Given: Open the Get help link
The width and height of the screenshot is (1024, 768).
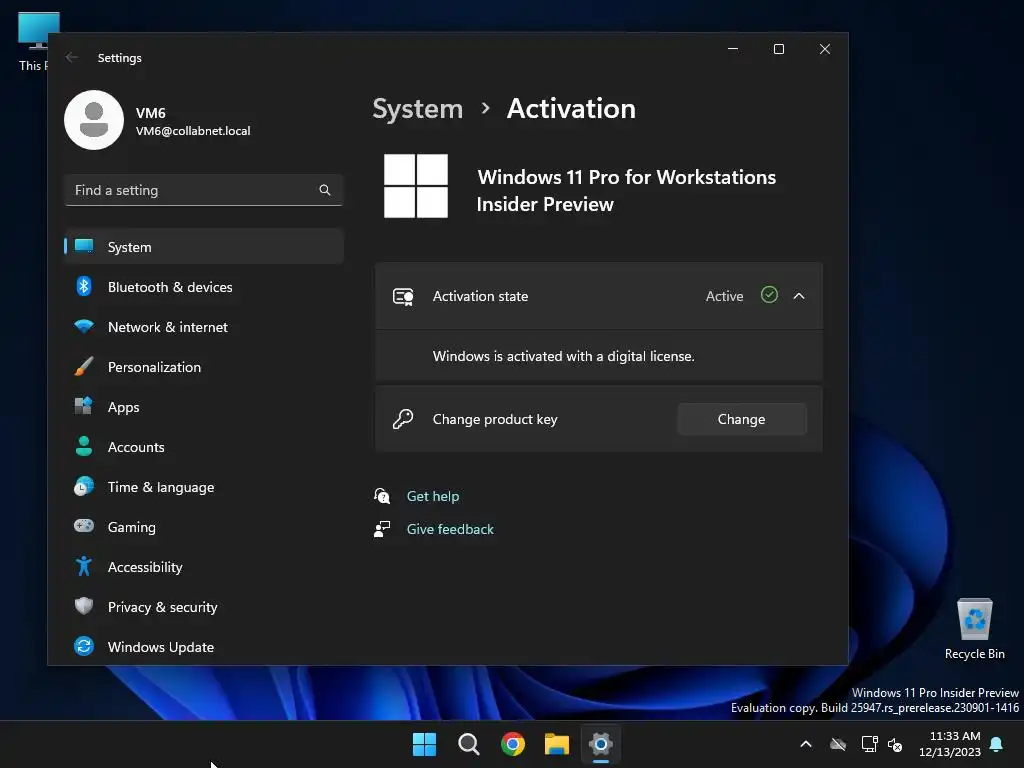Looking at the screenshot, I should pyautogui.click(x=433, y=496).
